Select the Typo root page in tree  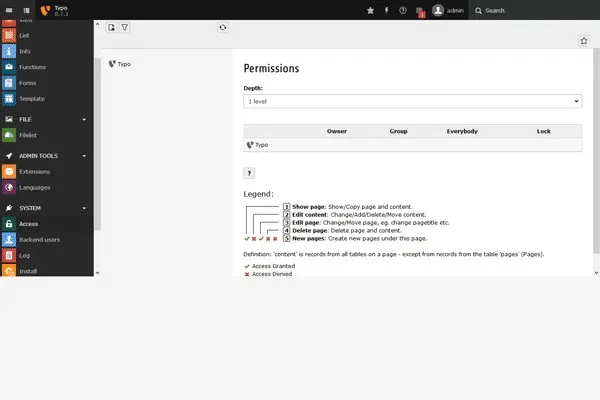click(124, 64)
